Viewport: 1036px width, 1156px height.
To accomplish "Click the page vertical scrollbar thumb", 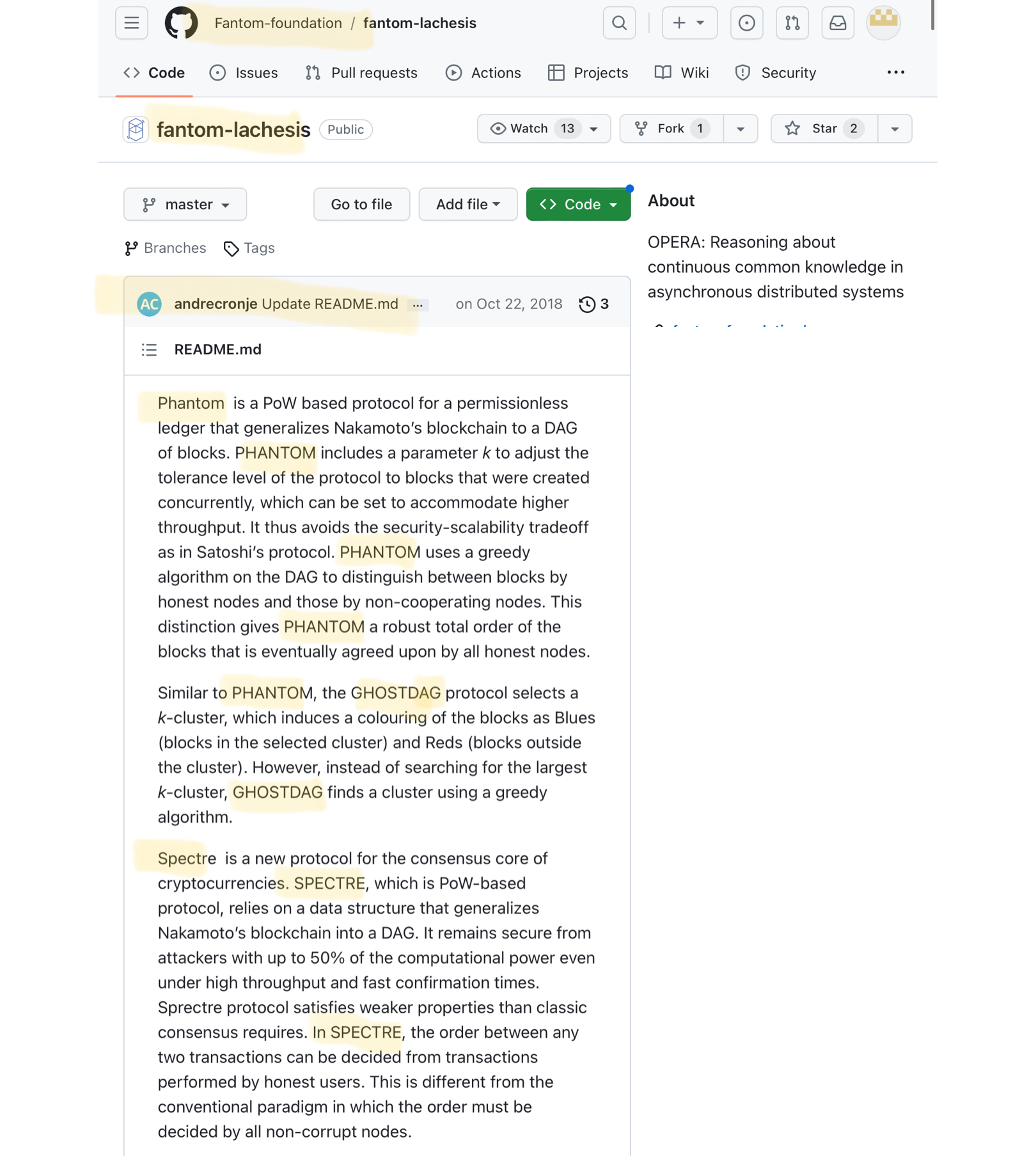I will point(932,15).
